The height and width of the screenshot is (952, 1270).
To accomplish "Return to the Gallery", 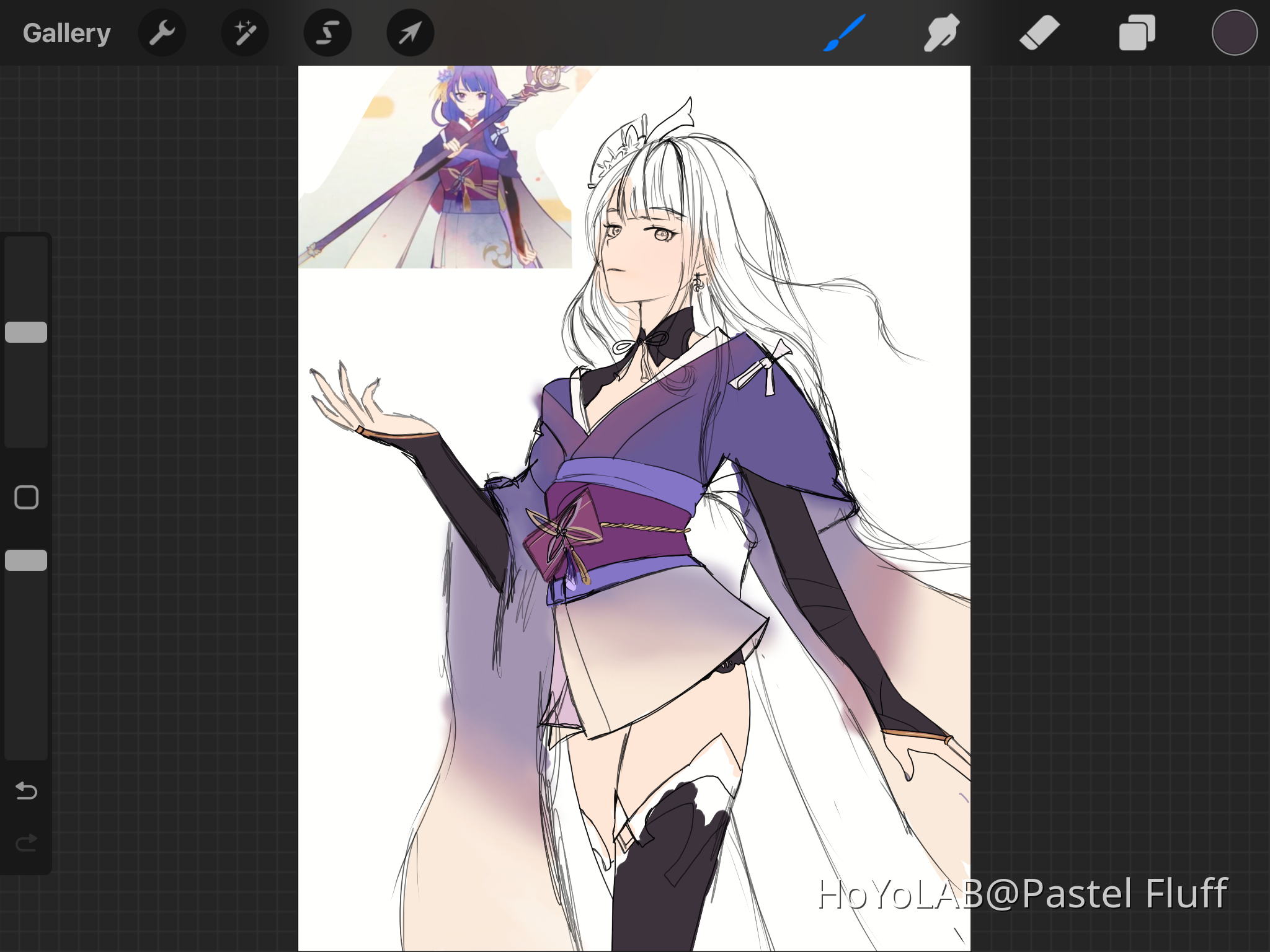I will [x=66, y=32].
